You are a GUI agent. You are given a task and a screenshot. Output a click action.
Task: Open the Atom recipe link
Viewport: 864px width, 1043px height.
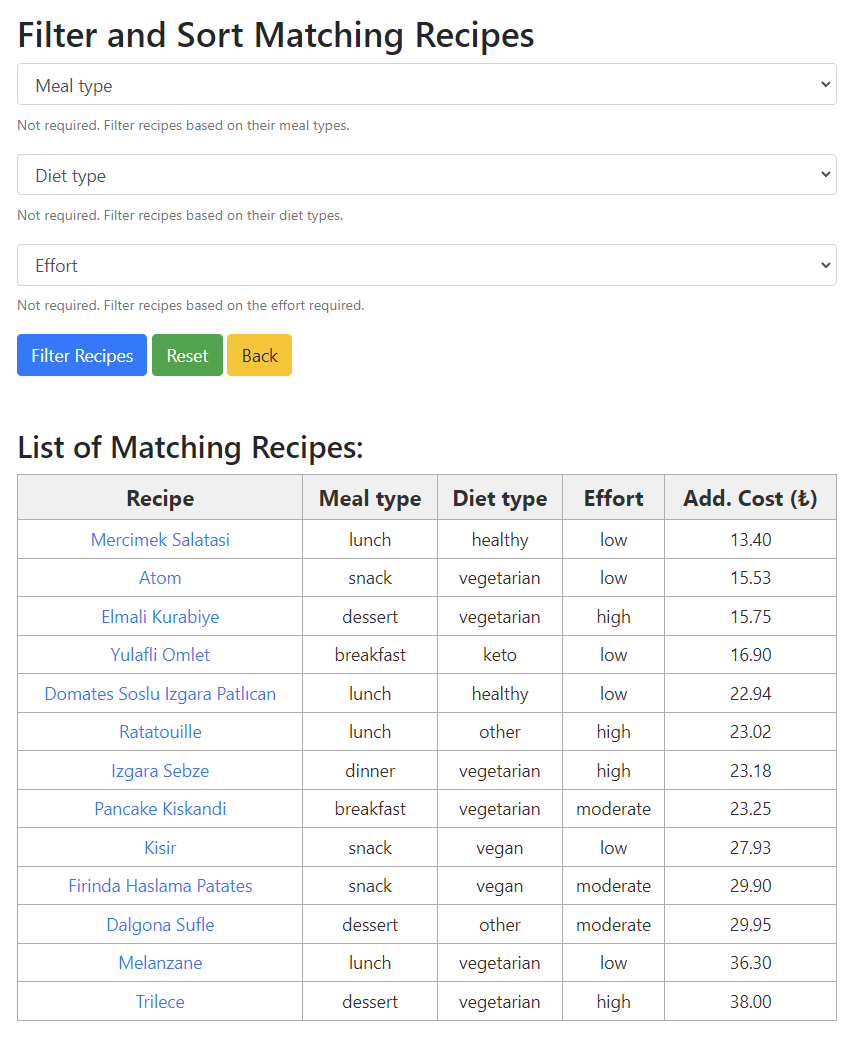[160, 578]
